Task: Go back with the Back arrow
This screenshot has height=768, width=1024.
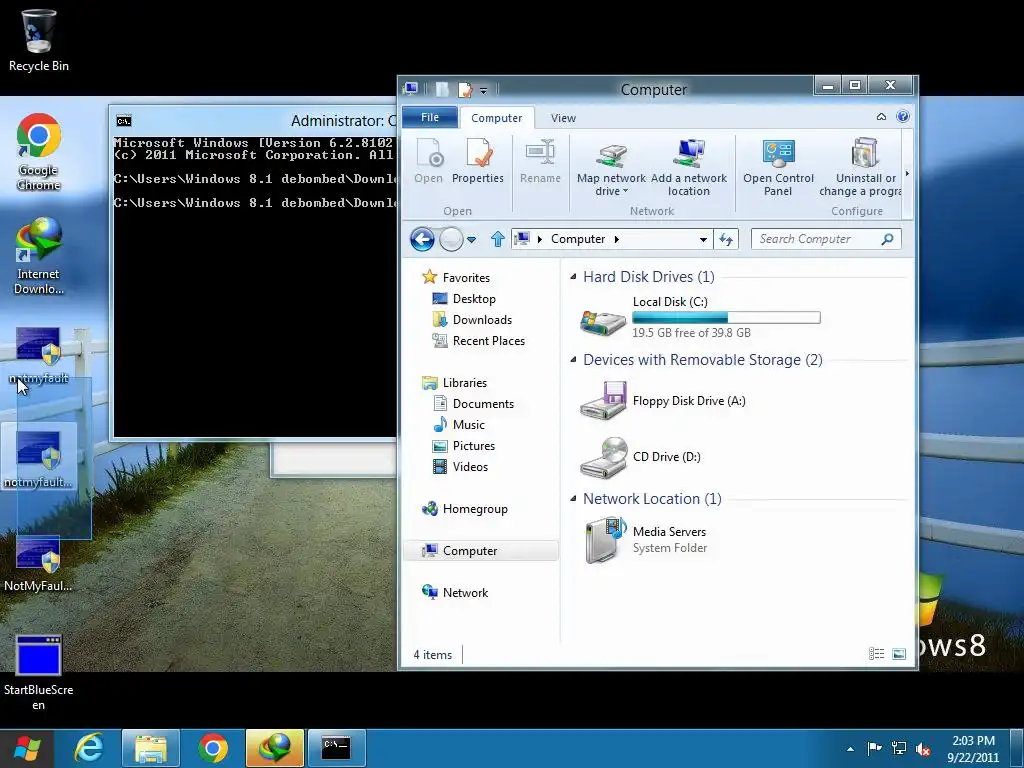Action: tap(422, 239)
